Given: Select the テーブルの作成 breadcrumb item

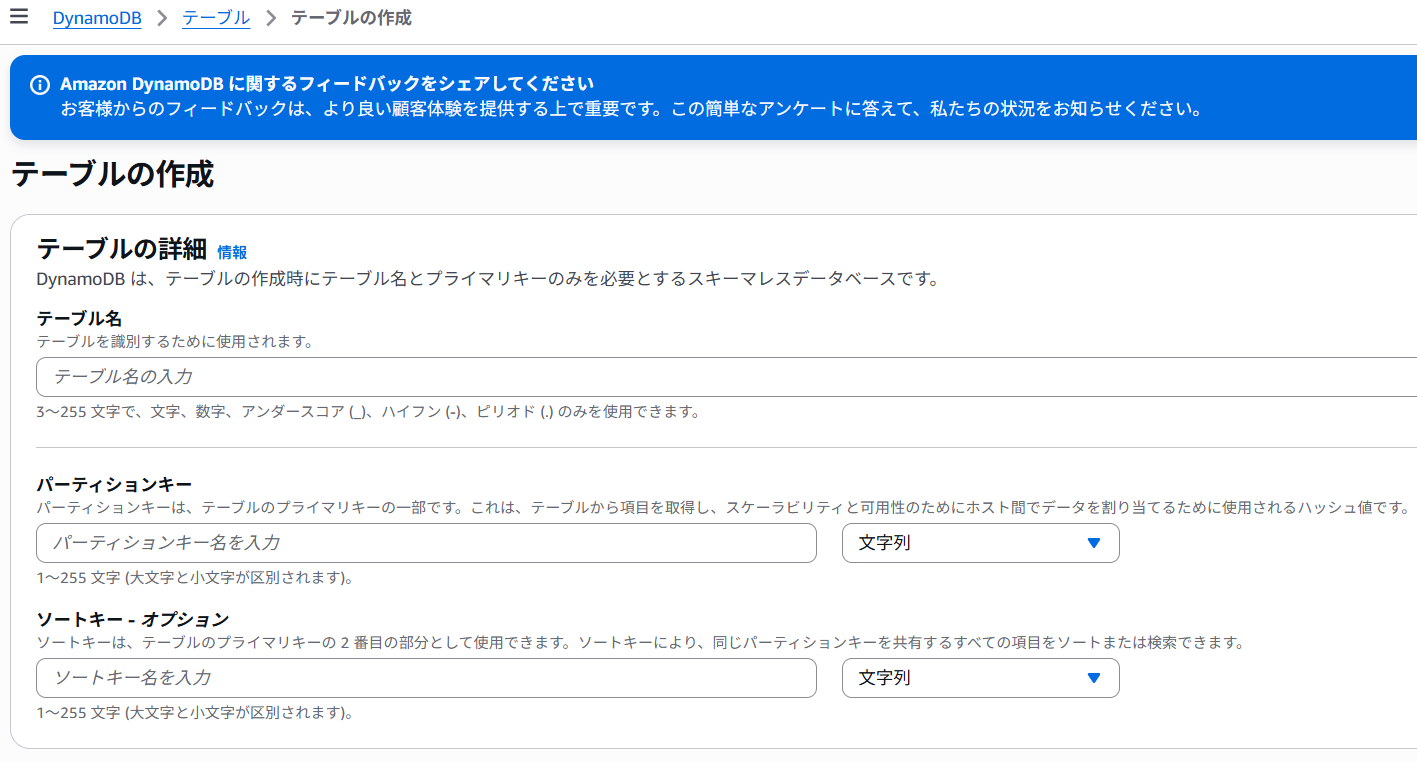Looking at the screenshot, I should pyautogui.click(x=351, y=18).
